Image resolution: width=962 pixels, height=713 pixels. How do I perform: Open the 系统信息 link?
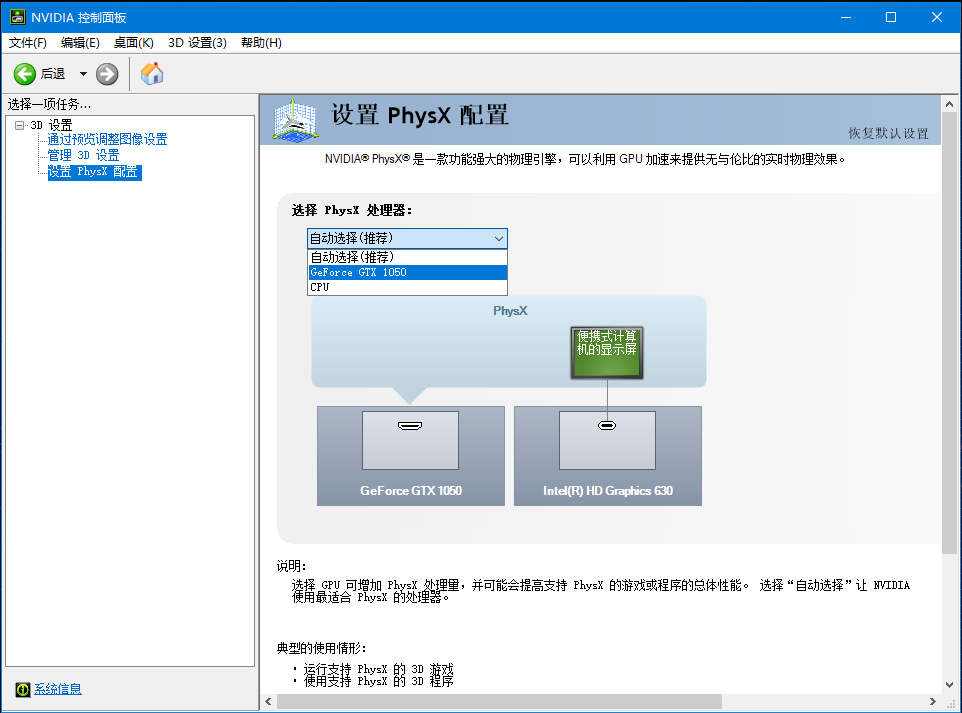58,689
